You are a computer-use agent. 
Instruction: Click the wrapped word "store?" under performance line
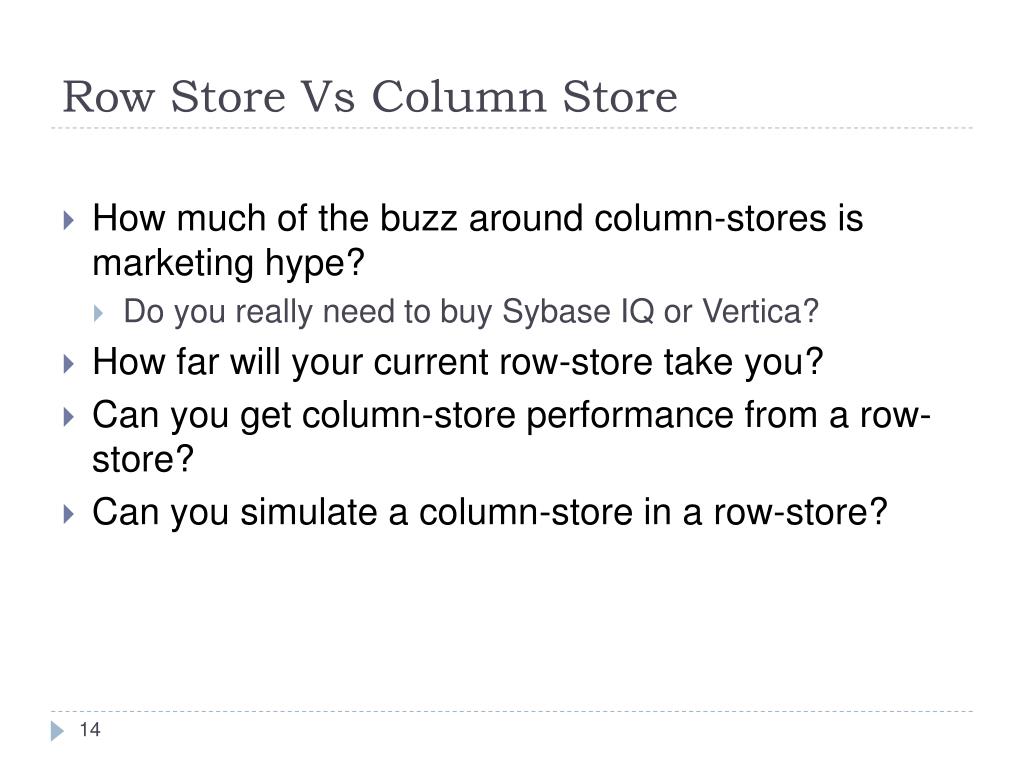tap(143, 459)
